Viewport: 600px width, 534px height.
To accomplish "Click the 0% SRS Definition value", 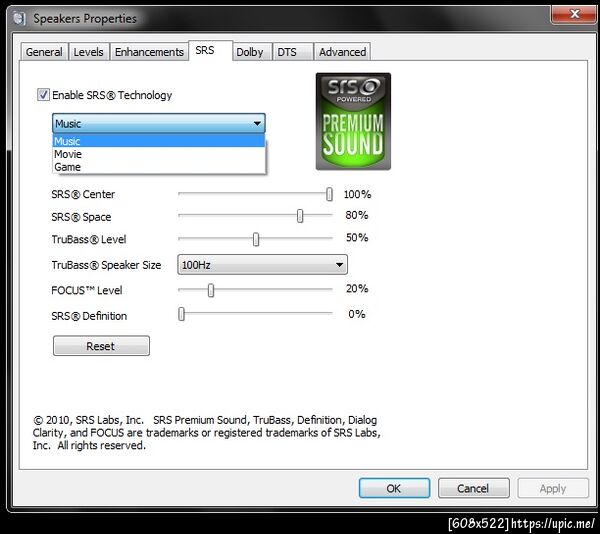I will (x=357, y=314).
